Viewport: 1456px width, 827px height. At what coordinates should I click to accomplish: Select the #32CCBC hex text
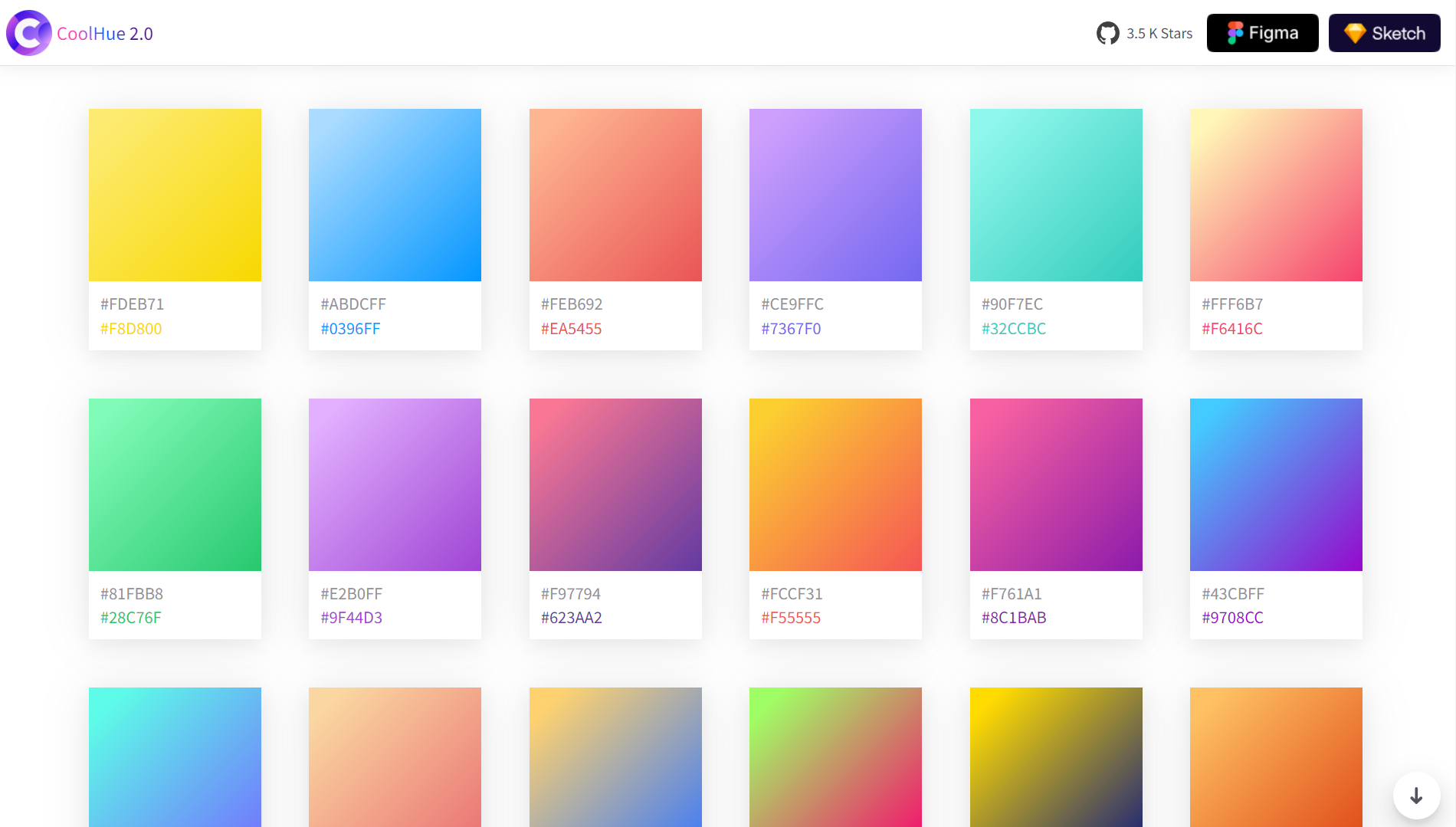(x=1014, y=329)
